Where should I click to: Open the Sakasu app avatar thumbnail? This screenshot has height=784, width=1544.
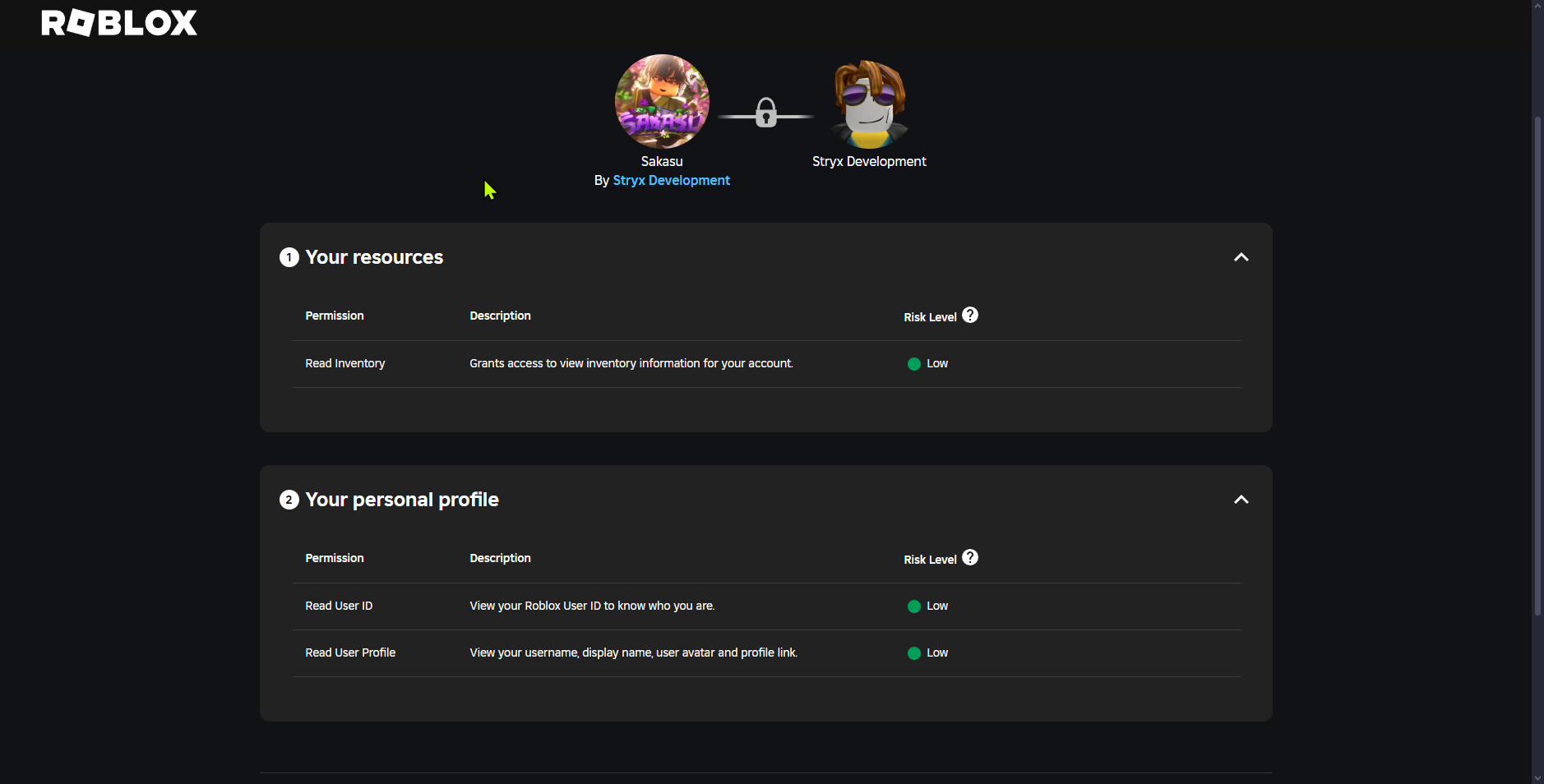662,101
